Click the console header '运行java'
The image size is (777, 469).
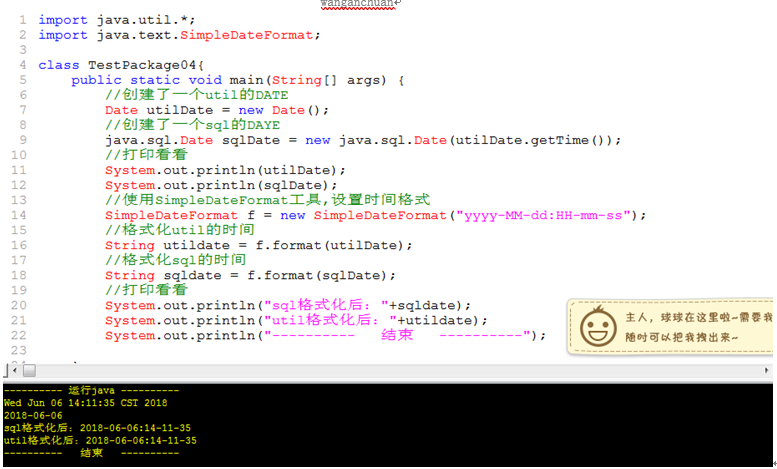point(92,391)
